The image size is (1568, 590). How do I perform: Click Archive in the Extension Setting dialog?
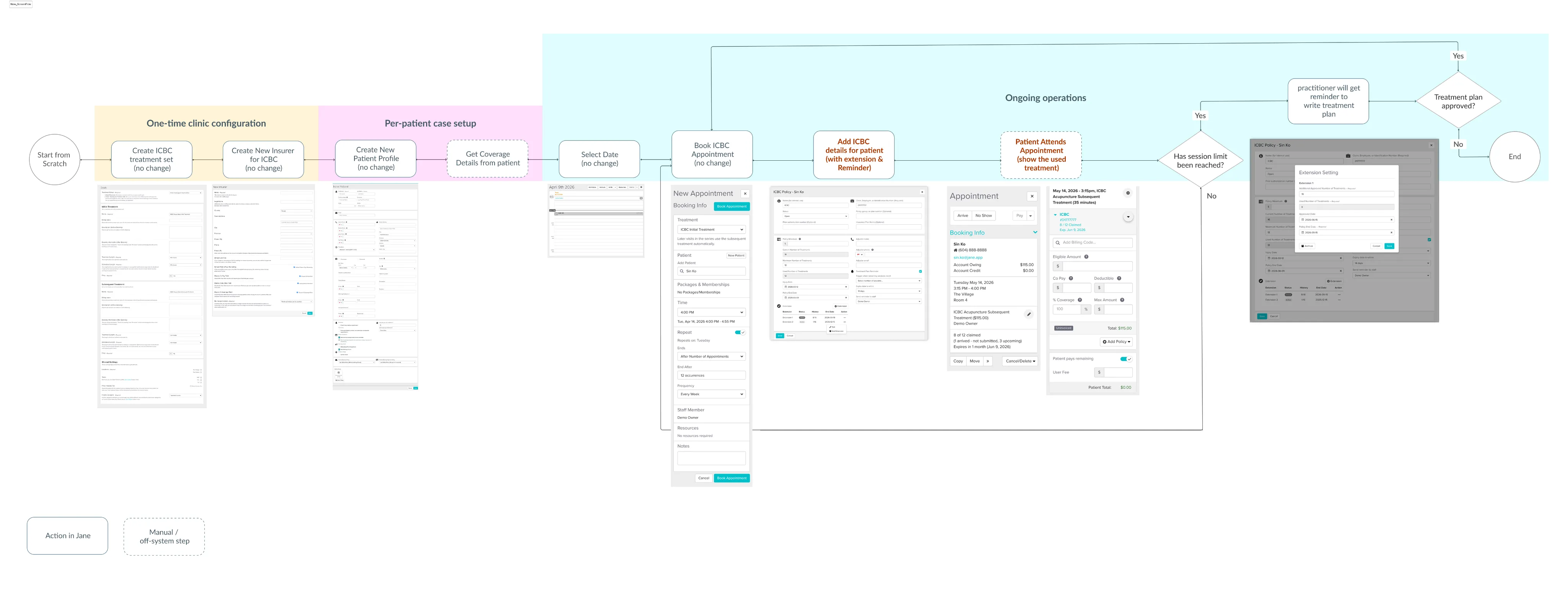[x=1307, y=246]
